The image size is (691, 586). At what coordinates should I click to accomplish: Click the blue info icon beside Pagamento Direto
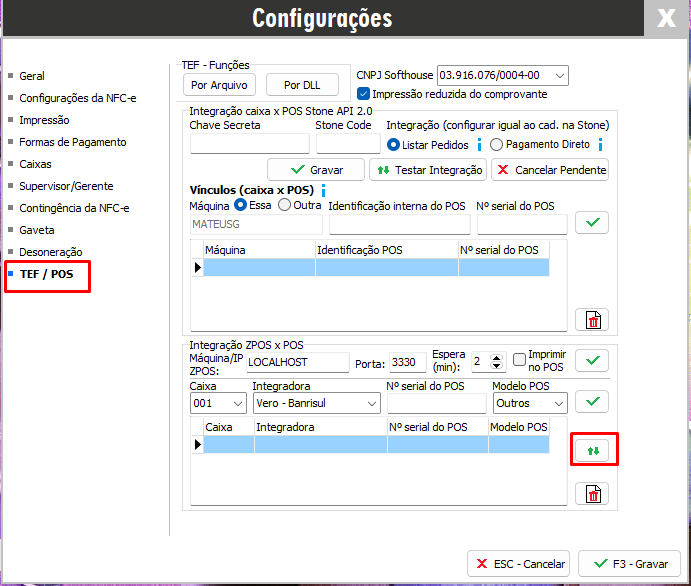601,145
